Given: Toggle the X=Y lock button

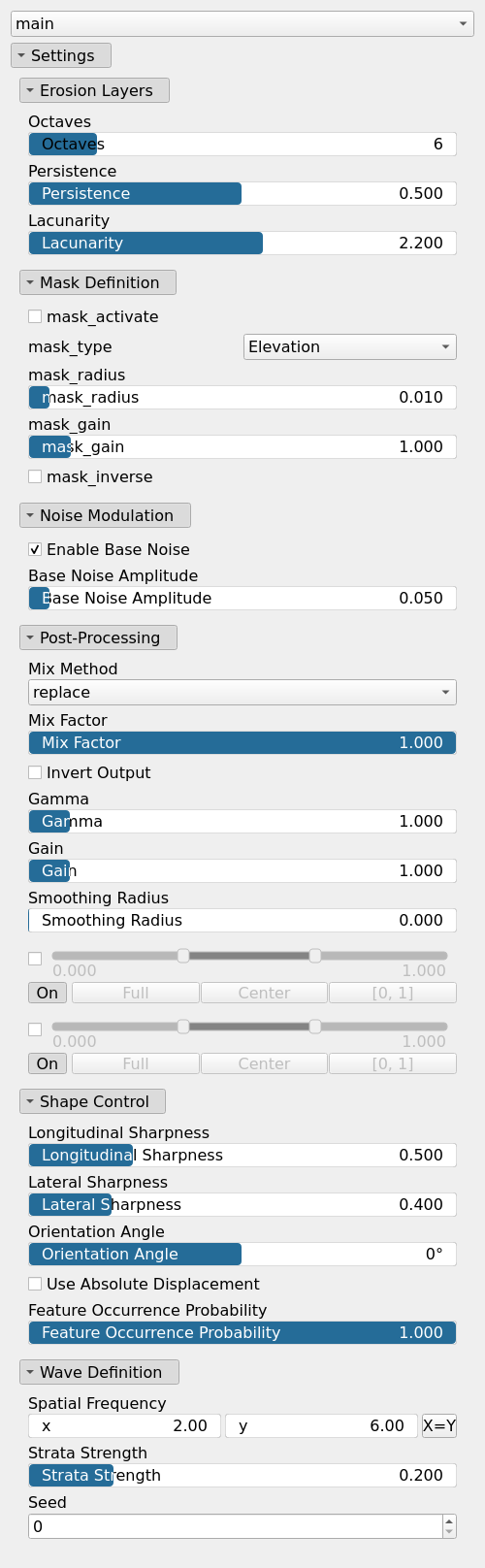Looking at the screenshot, I should pos(438,1425).
